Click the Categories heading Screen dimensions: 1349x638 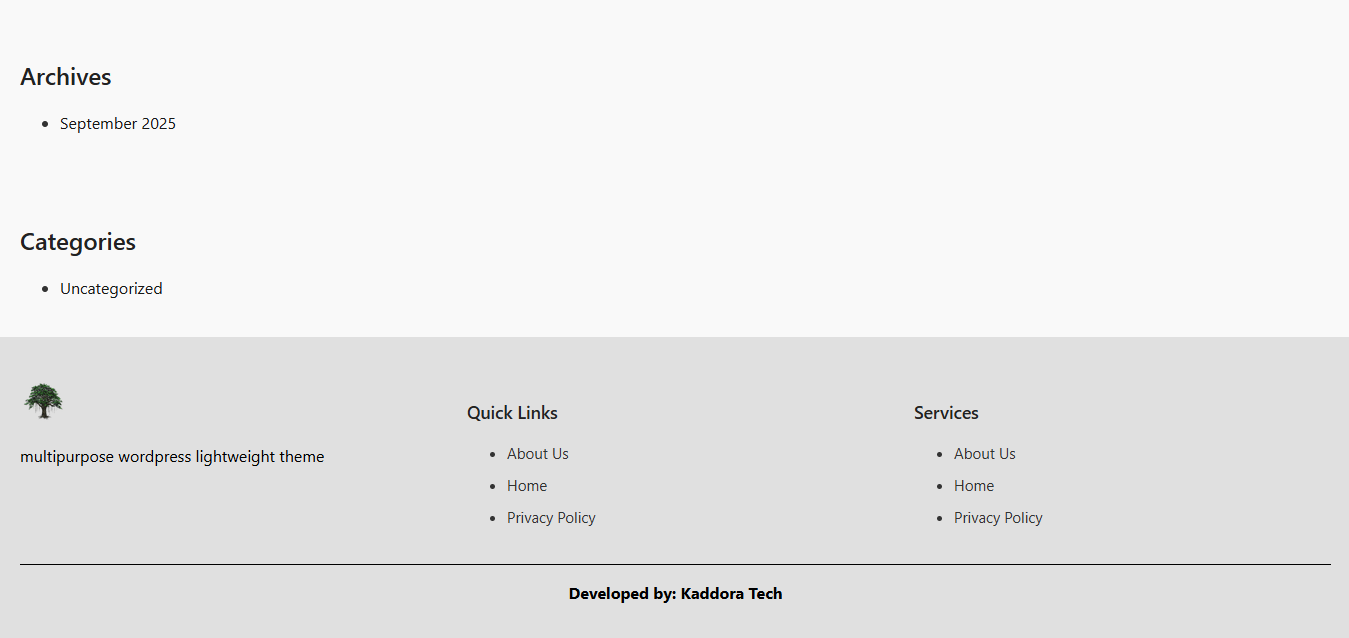click(x=78, y=242)
